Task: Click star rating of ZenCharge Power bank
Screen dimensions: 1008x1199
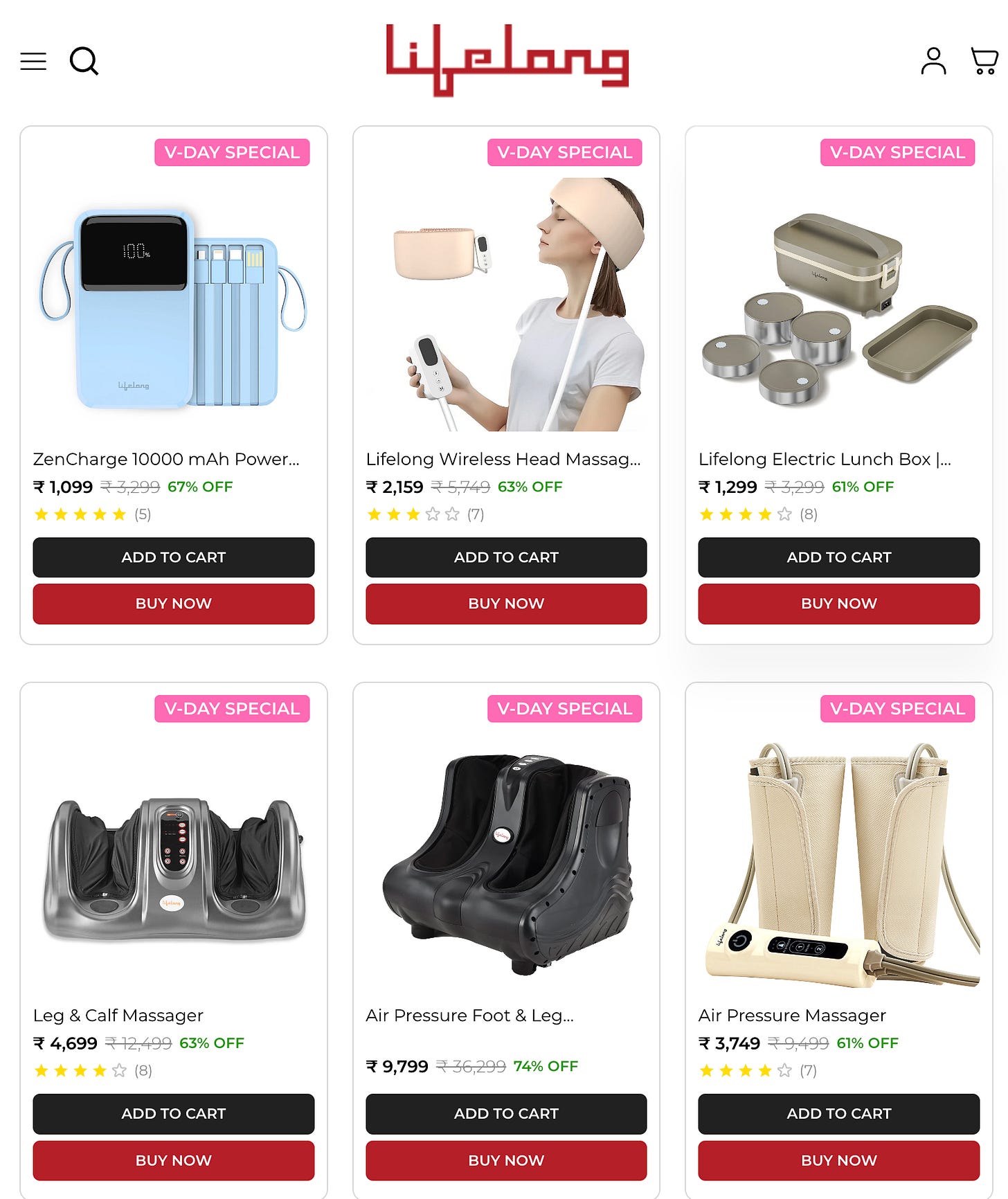Action: point(80,514)
